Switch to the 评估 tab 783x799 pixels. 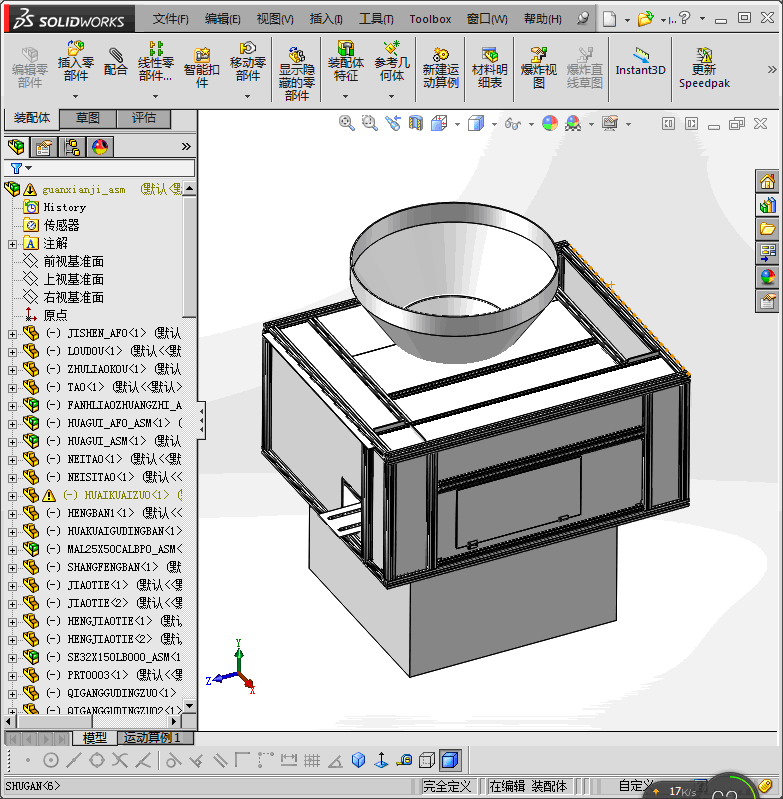[144, 118]
